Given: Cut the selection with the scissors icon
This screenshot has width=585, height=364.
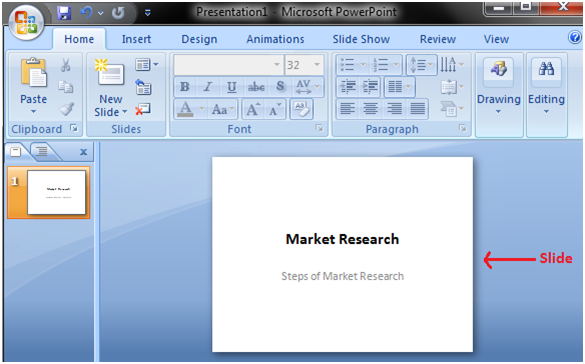Looking at the screenshot, I should [x=66, y=65].
